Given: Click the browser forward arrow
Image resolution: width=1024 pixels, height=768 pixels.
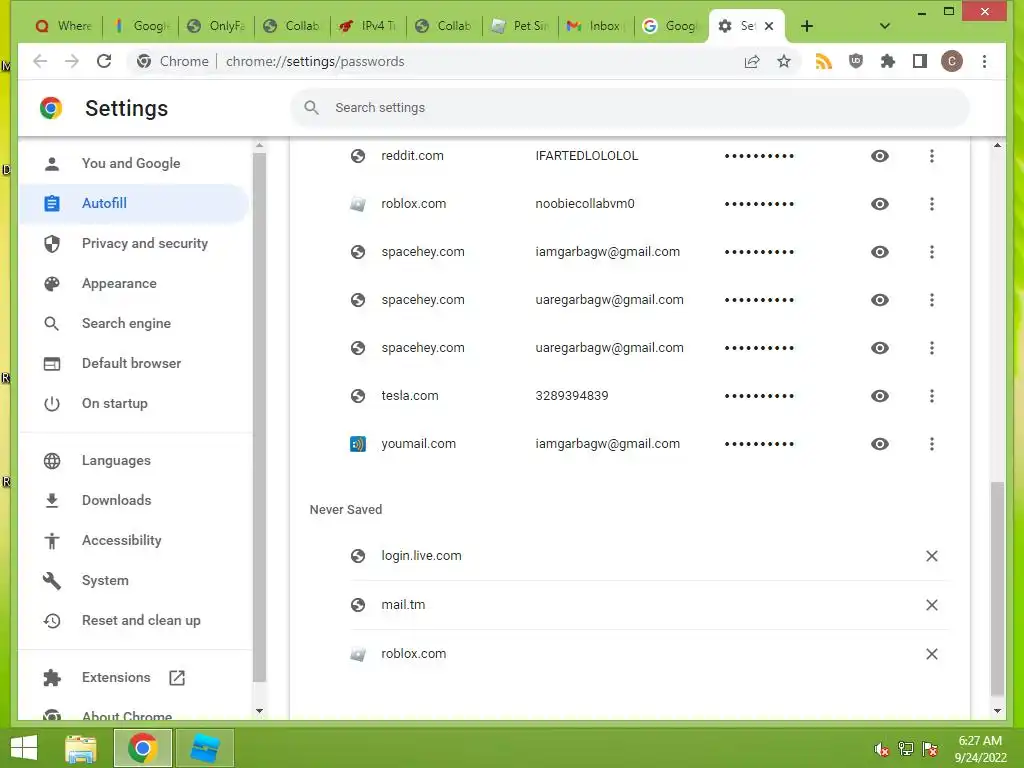Looking at the screenshot, I should pyautogui.click(x=72, y=61).
